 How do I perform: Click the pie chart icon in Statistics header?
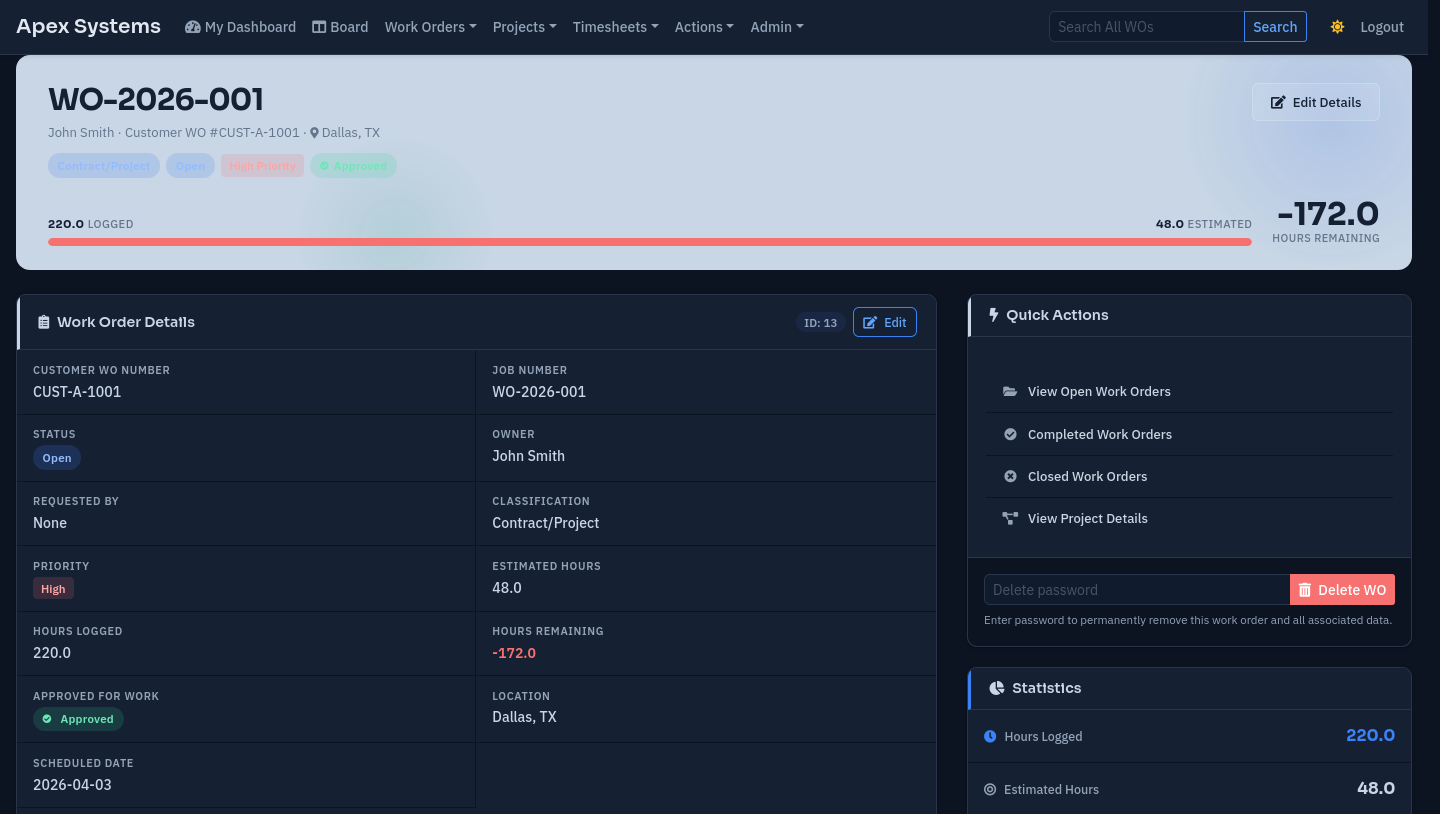coord(996,688)
